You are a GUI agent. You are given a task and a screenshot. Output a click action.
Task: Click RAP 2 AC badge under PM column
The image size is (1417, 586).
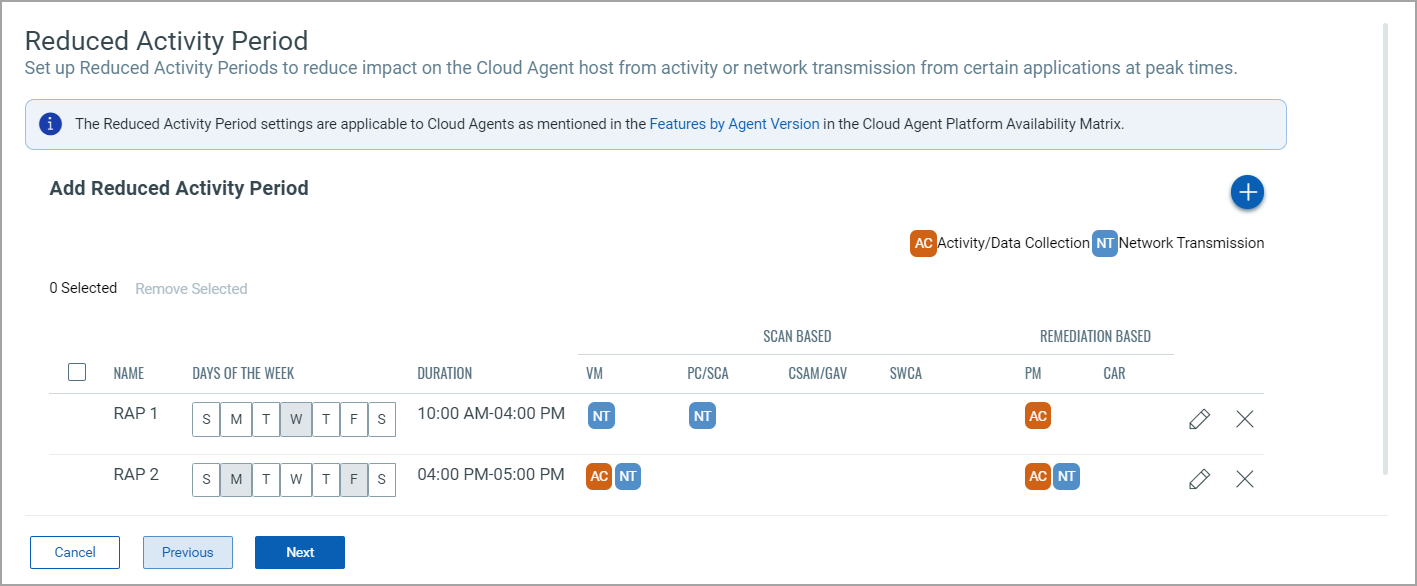(1038, 476)
